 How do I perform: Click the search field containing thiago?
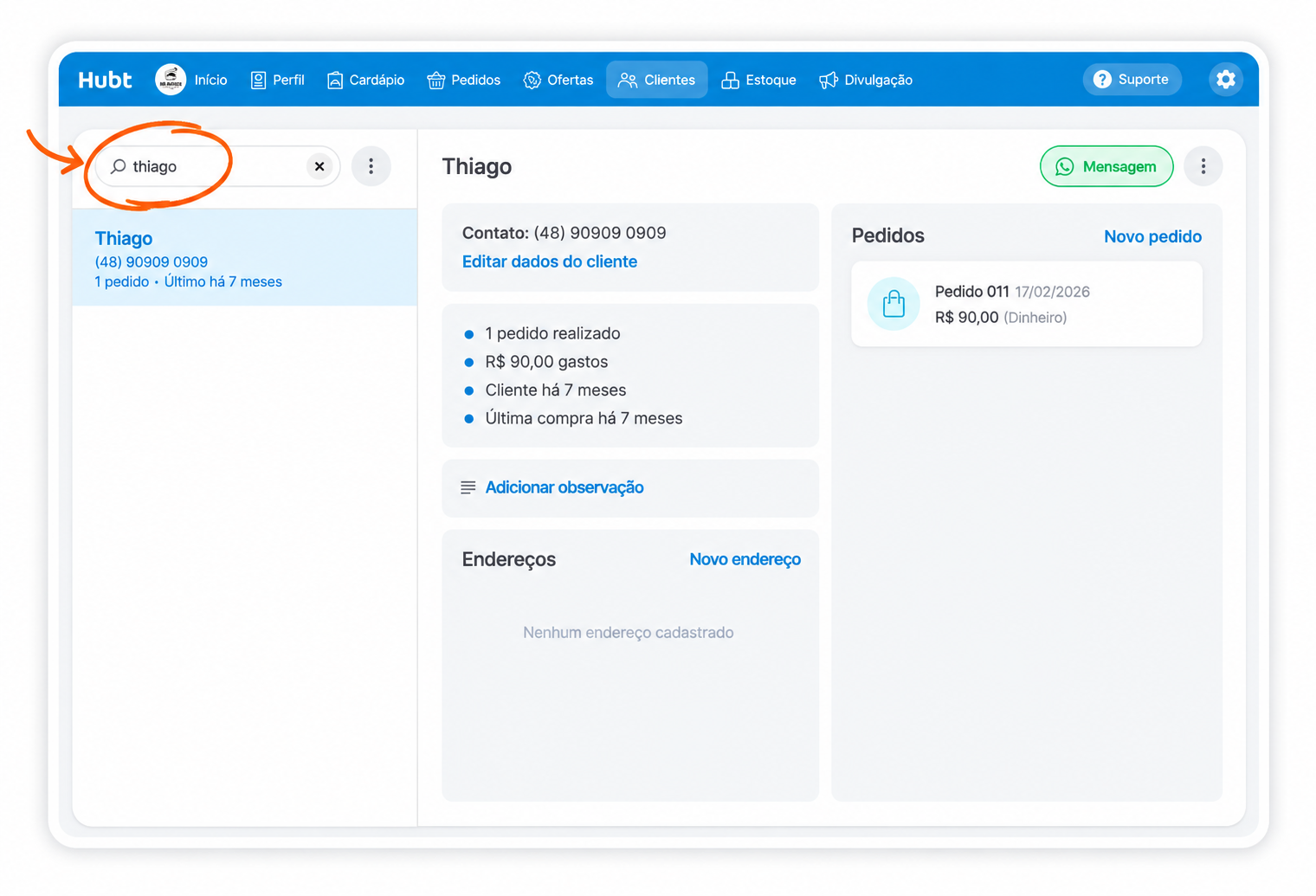(217, 166)
